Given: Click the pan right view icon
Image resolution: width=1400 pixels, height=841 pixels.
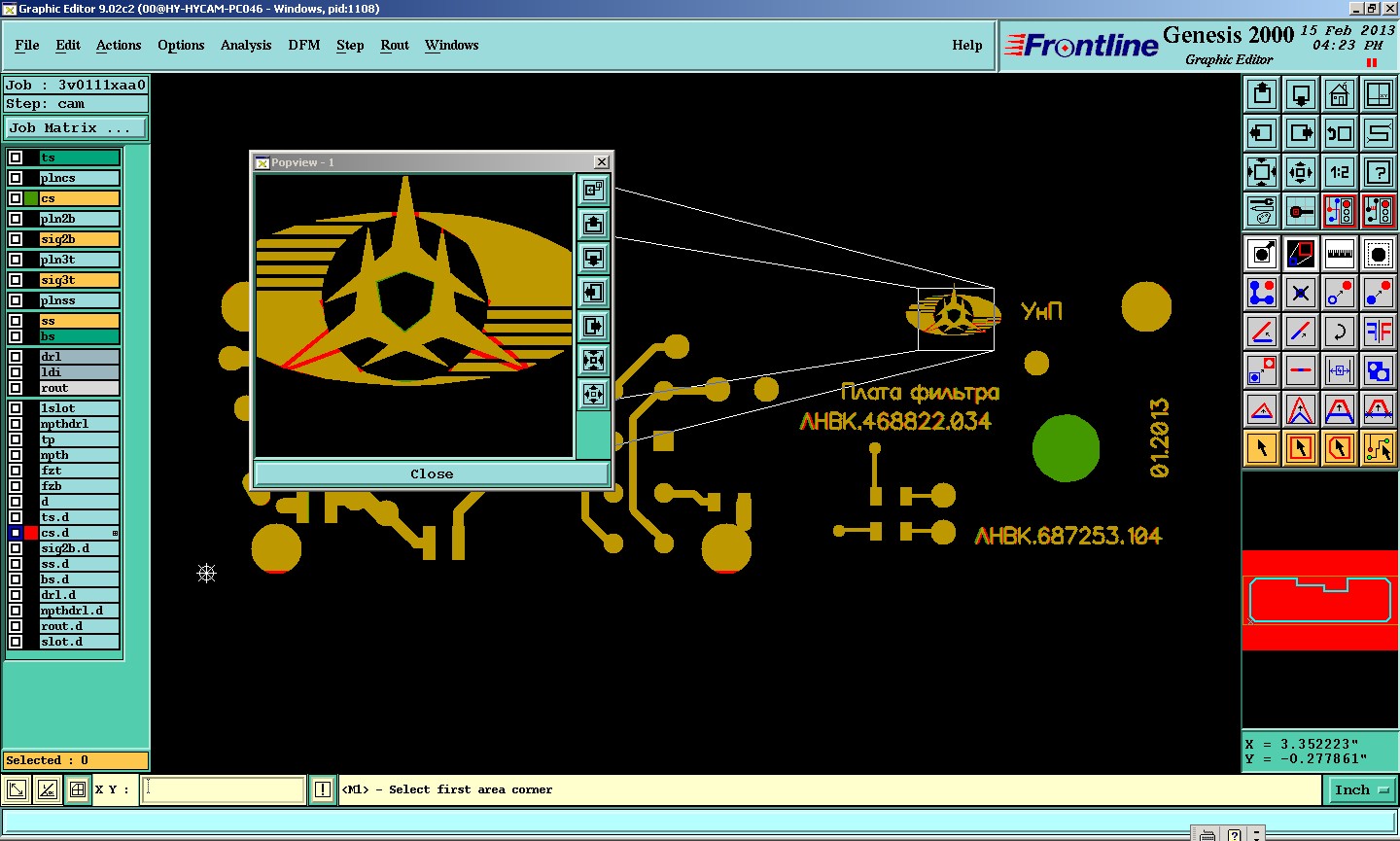Looking at the screenshot, I should (x=1301, y=133).
